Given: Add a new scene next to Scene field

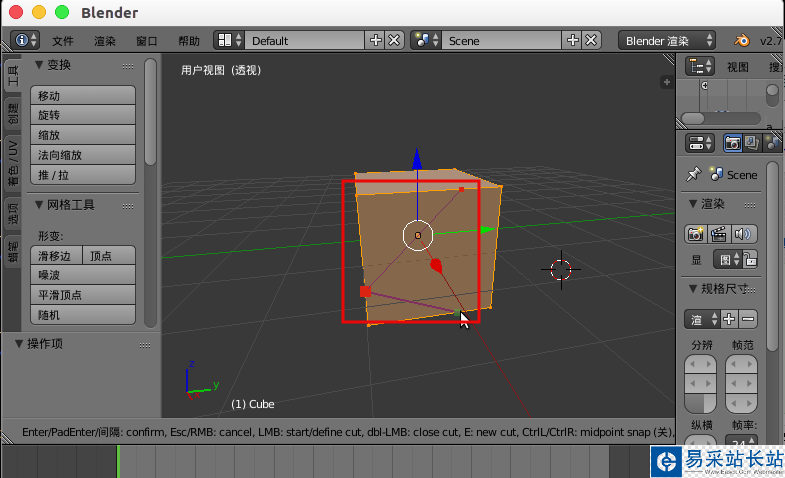Looking at the screenshot, I should click(572, 41).
